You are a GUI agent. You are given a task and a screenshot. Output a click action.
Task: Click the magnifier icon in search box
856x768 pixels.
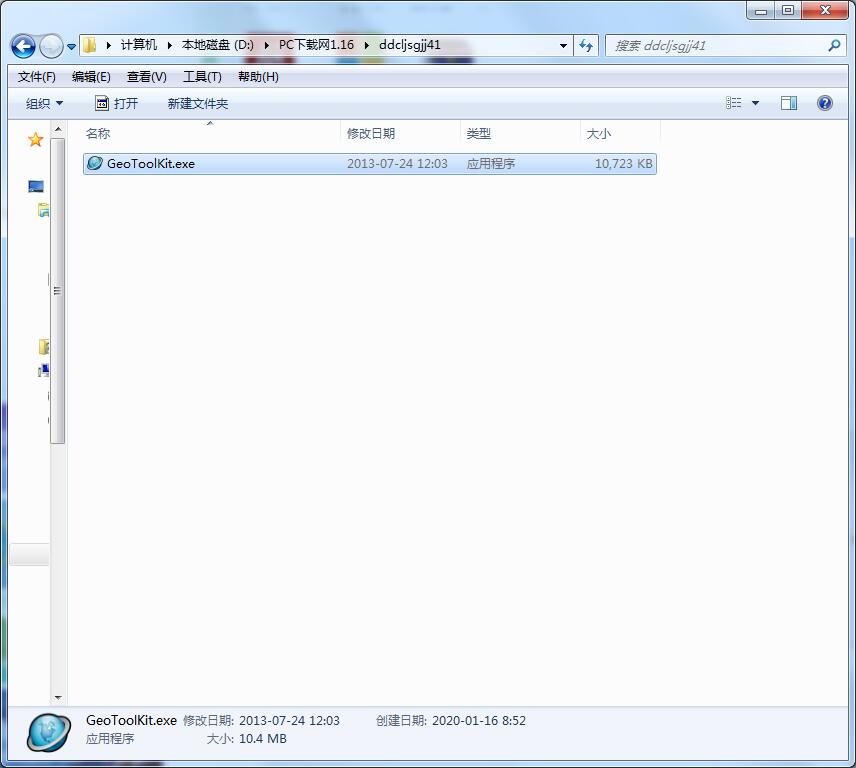coord(834,46)
